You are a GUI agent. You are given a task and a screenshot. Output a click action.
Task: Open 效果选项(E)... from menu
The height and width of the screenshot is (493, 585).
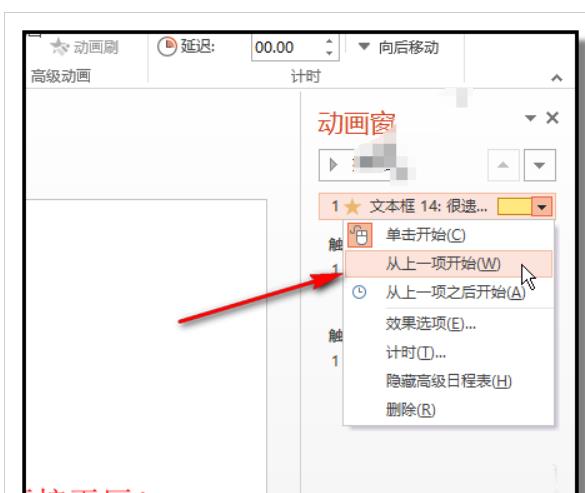point(449,324)
